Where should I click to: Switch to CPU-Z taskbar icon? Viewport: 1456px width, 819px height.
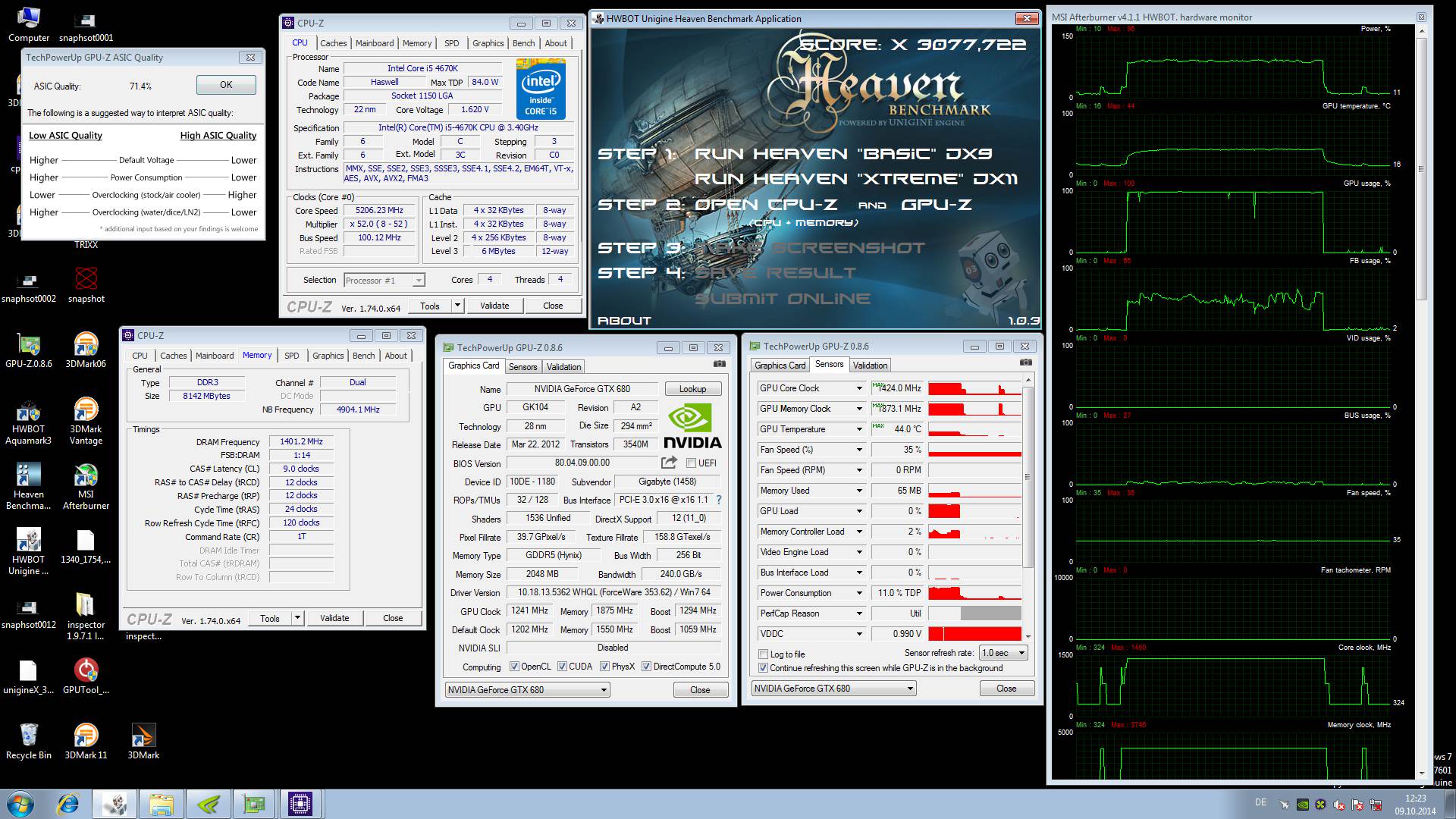click(300, 804)
